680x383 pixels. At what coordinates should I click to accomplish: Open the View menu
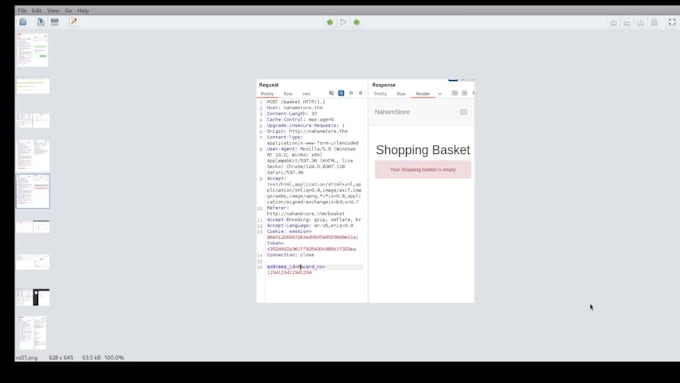[53, 10]
